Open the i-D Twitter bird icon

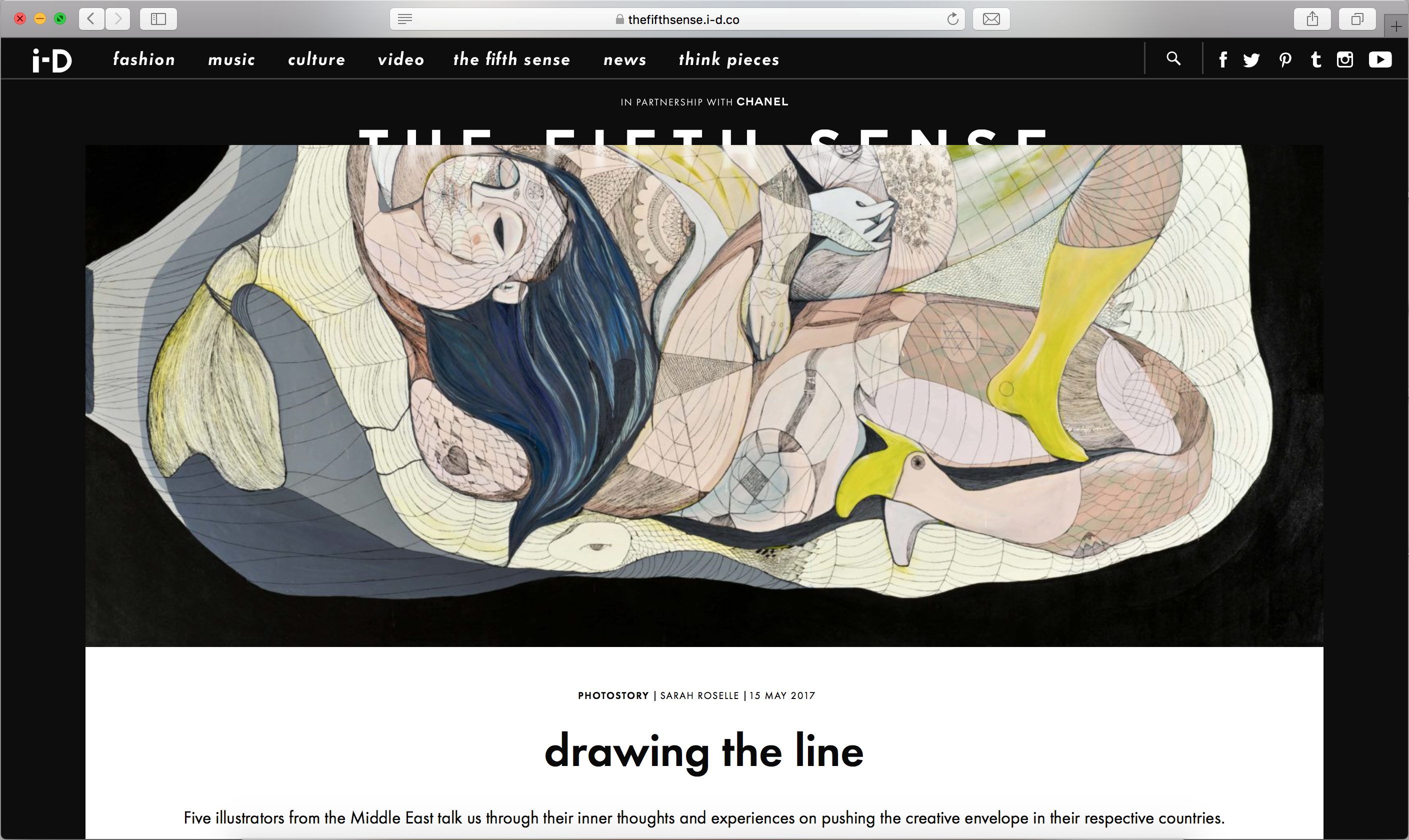[x=1251, y=60]
